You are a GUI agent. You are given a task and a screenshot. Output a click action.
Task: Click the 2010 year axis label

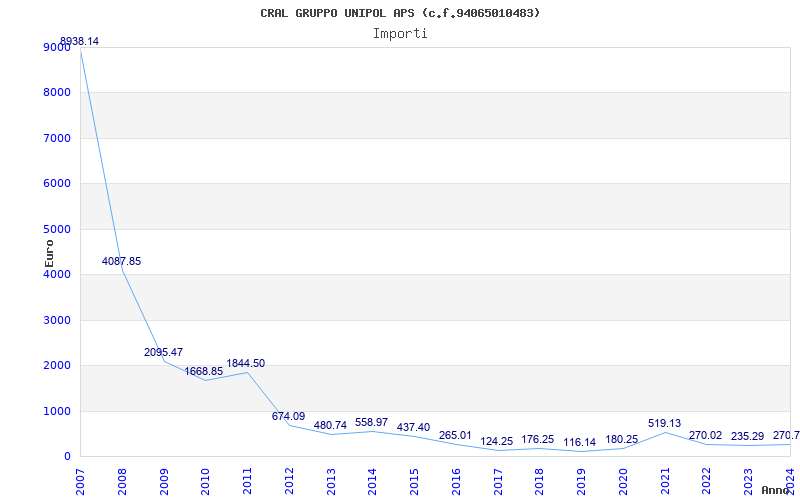206,482
